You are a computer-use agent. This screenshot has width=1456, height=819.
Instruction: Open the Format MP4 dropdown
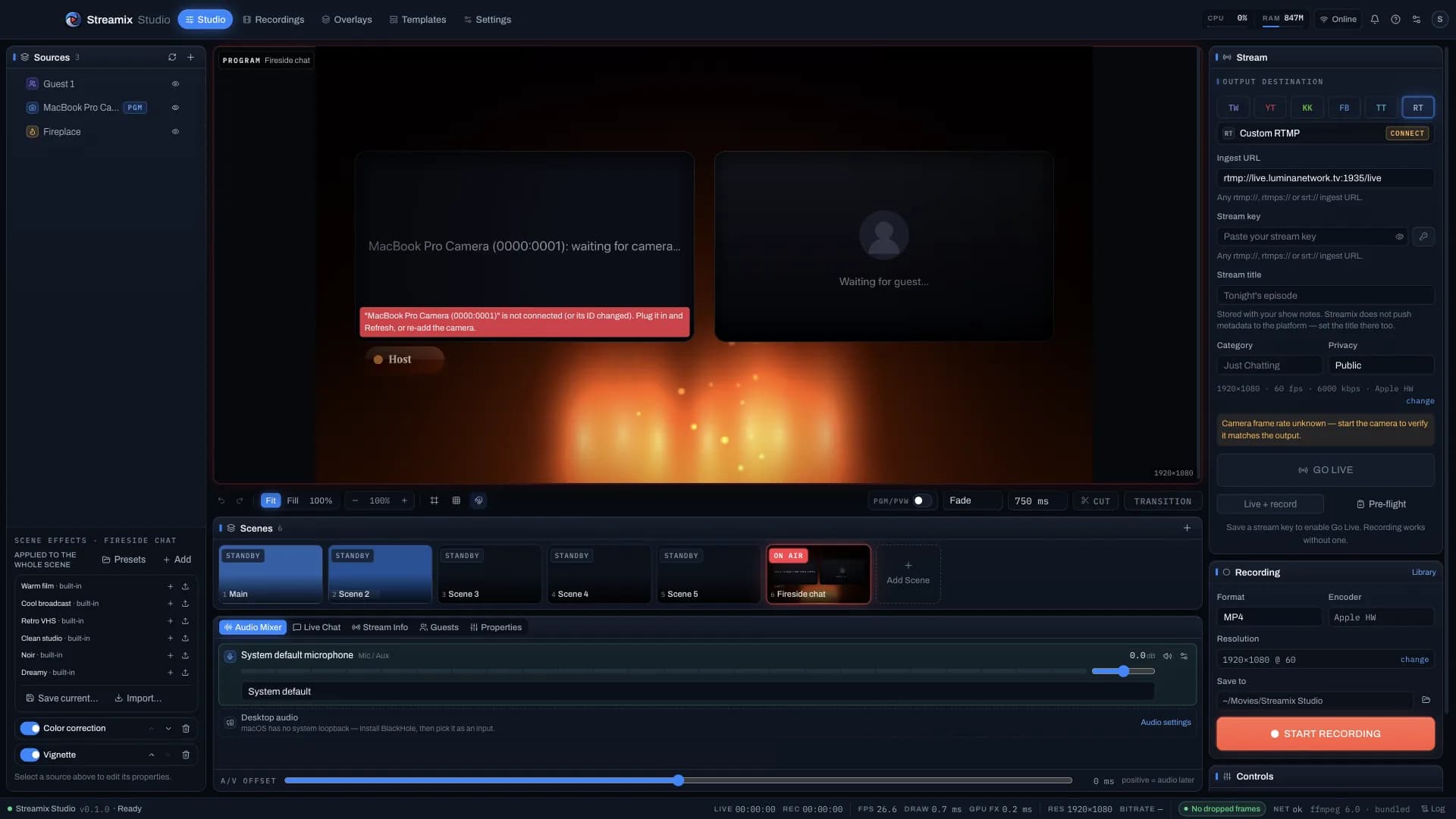[x=1269, y=618]
